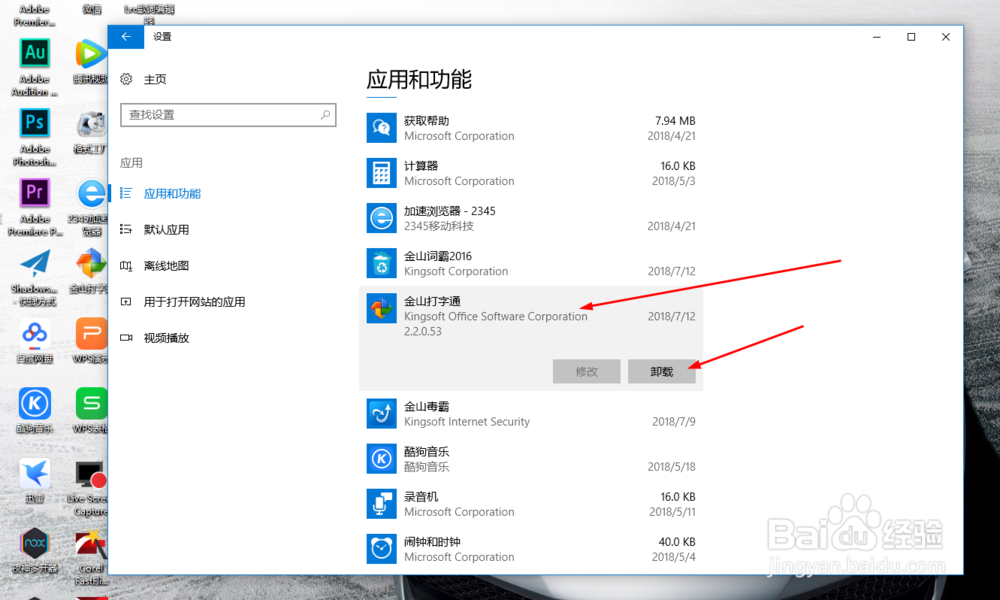Click the 用于打开网站的应用 sidebar icon
Image resolution: width=1000 pixels, height=600 pixels.
point(126,302)
